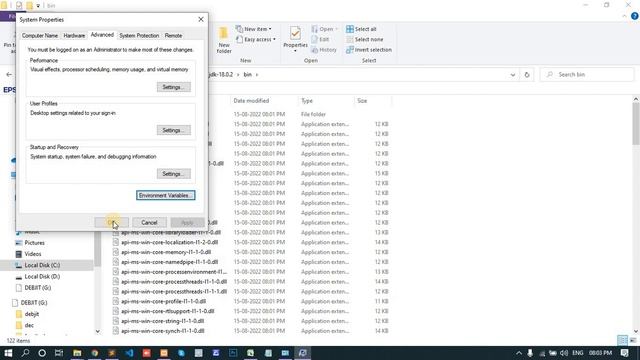Click Select all in ribbon

click(361, 29)
